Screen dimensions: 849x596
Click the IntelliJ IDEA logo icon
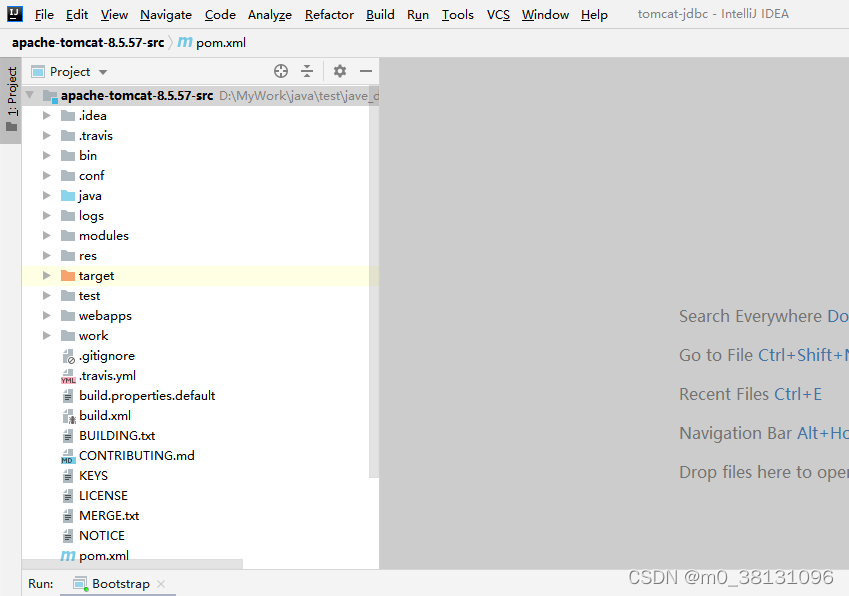click(15, 14)
